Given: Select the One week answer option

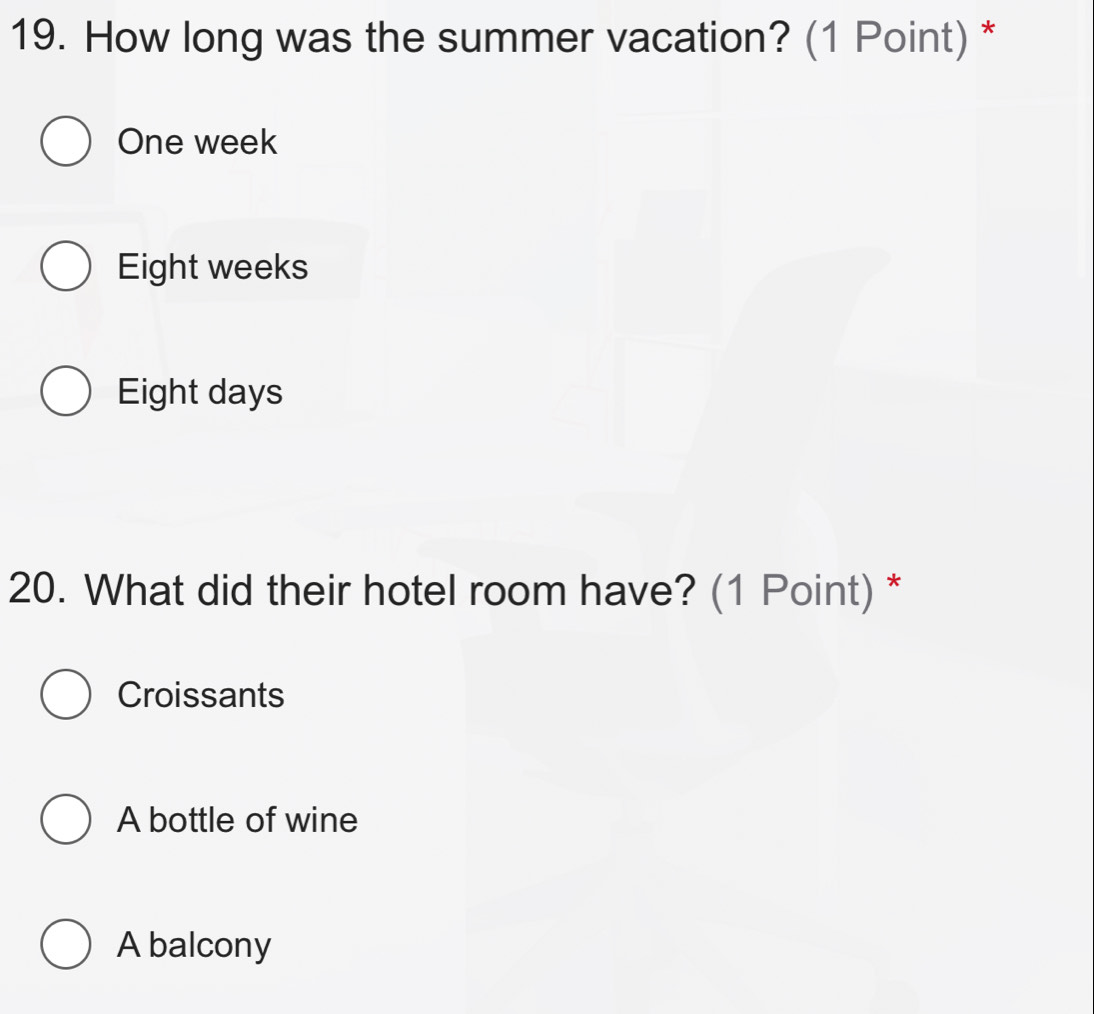Looking at the screenshot, I should pyautogui.click(x=65, y=141).
